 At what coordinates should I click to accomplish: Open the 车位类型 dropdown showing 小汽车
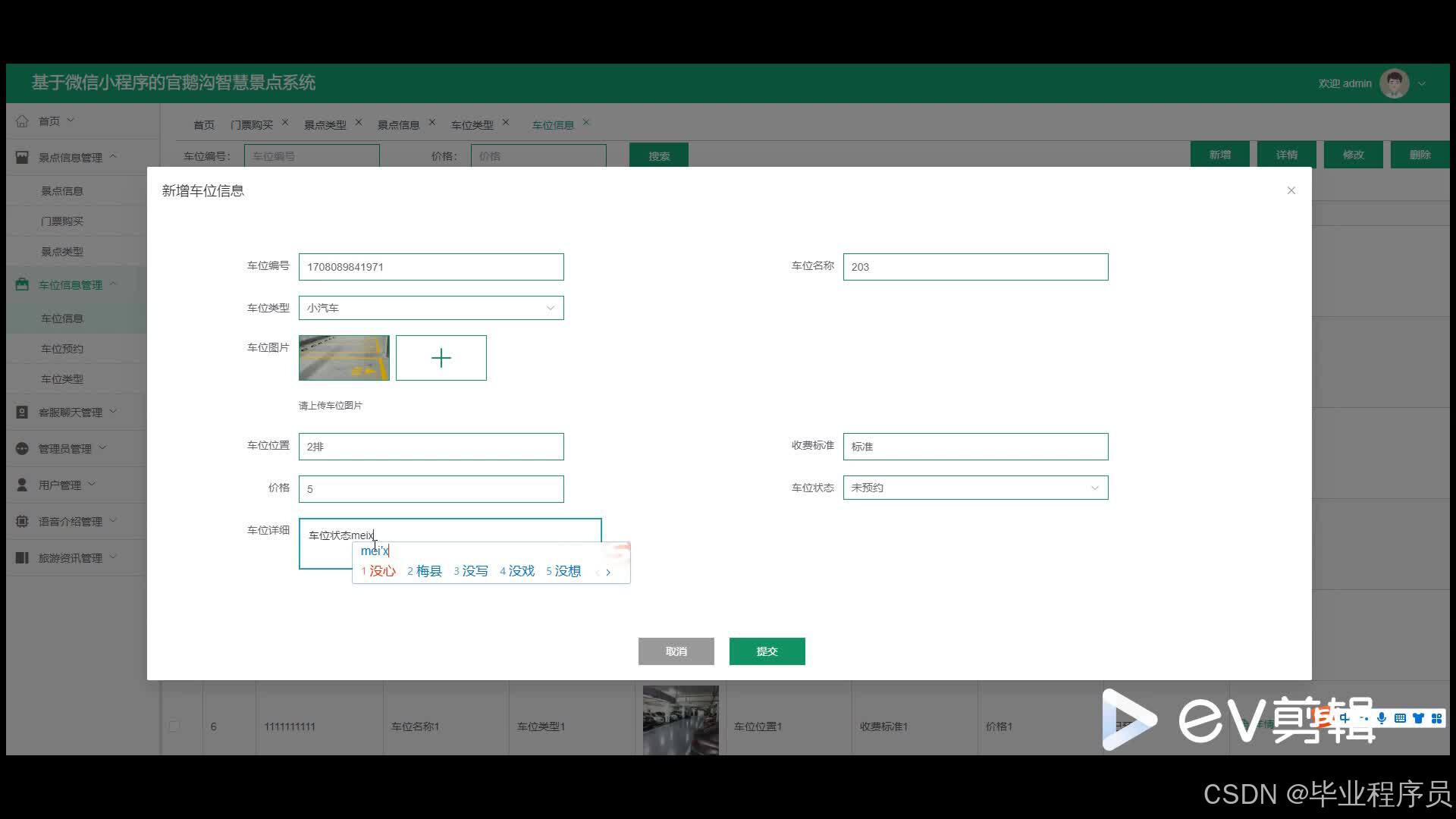point(431,308)
